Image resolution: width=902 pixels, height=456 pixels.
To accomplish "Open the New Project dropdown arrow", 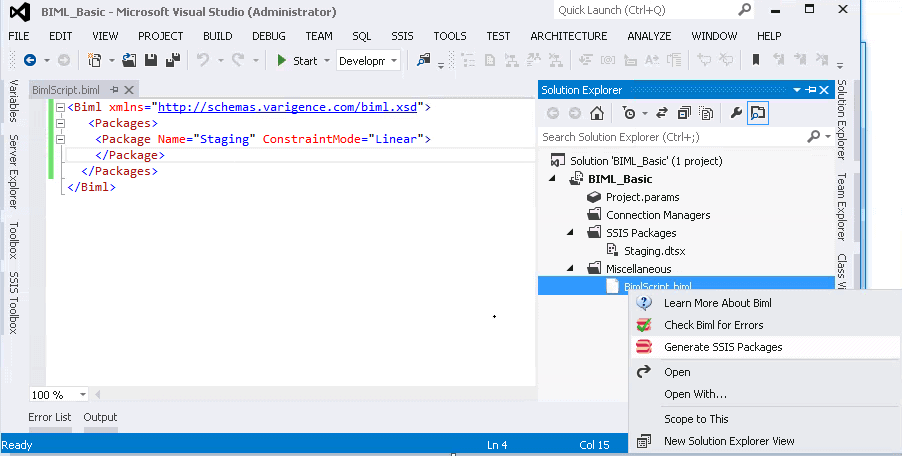I will pos(112,60).
